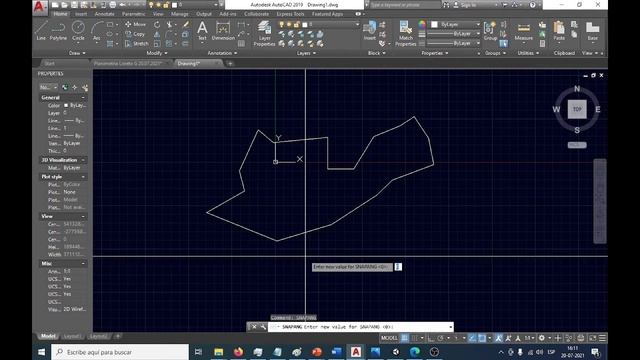Image resolution: width=640 pixels, height=360 pixels.
Task: Switch to the Drawing1 file tab
Action: click(196, 64)
